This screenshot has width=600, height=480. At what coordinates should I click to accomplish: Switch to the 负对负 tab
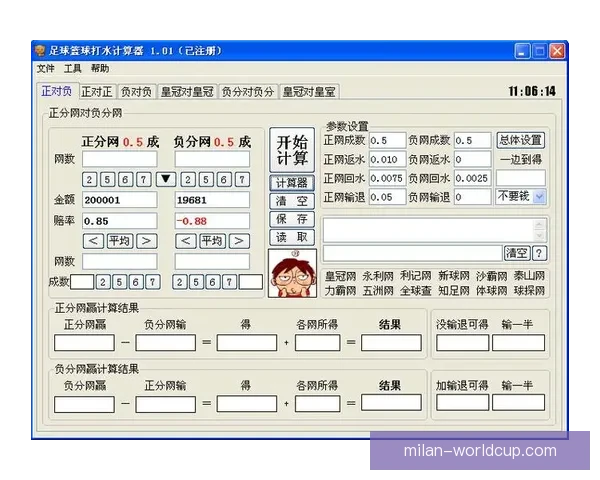136,92
